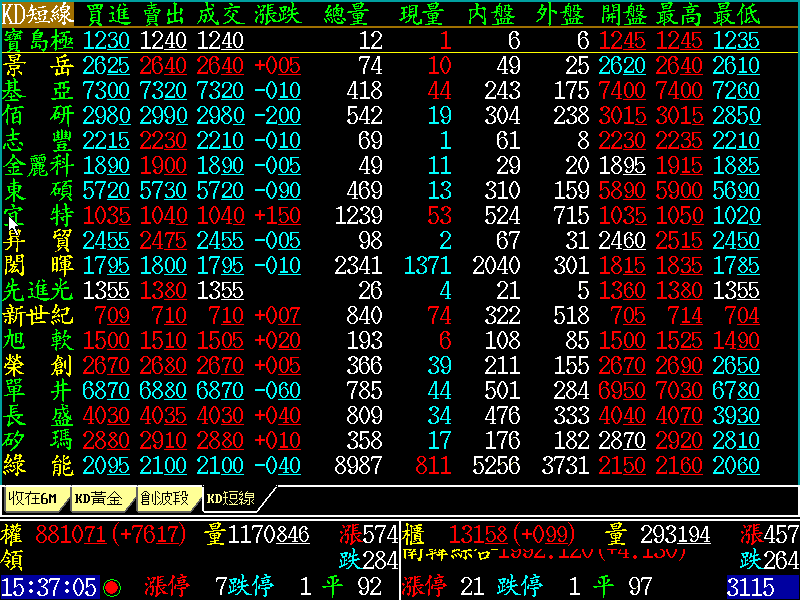Click the active KD短線 tab
This screenshot has height=600, width=800.
(231, 498)
